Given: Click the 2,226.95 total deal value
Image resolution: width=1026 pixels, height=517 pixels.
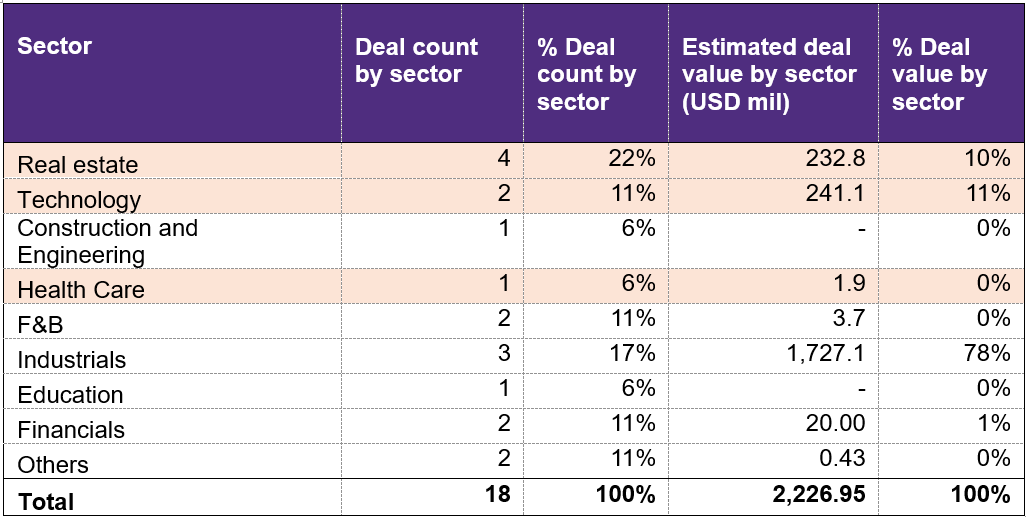Looking at the screenshot, I should pyautogui.click(x=817, y=494).
